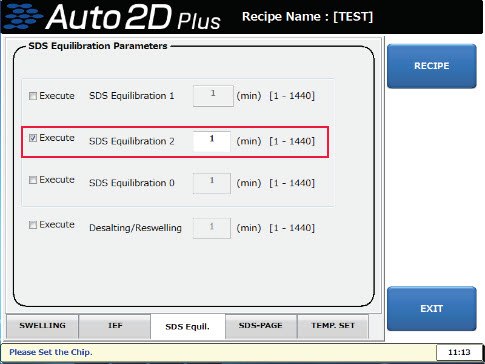Click the EXIT button
The image size is (485, 364).
[x=432, y=309]
